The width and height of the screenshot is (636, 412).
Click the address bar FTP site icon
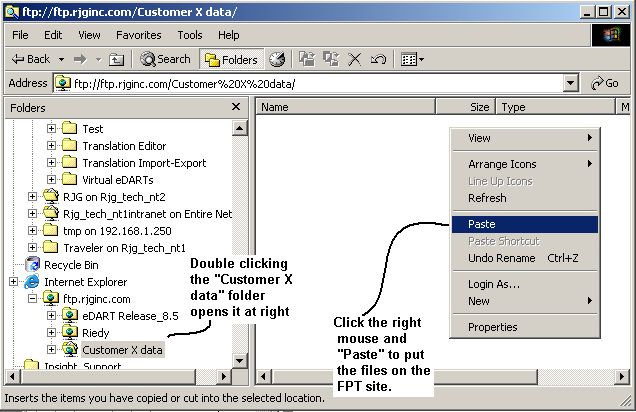(63, 83)
